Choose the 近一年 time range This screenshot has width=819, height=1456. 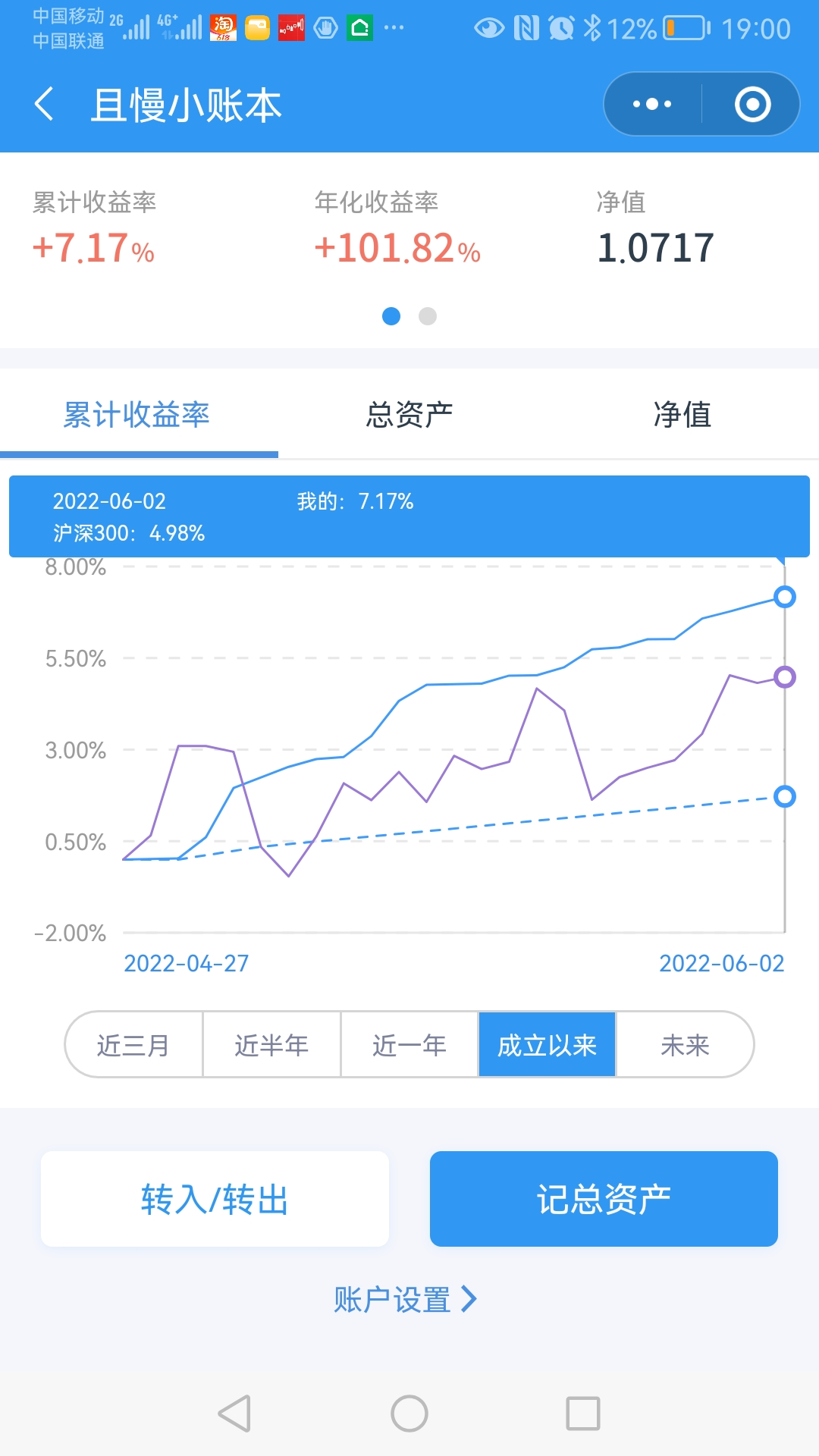[x=409, y=1045]
